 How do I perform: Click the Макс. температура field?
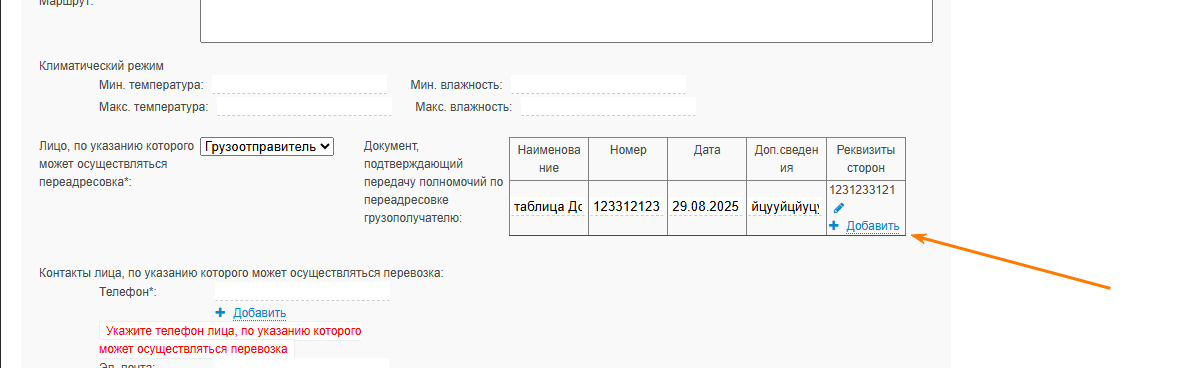point(305,107)
